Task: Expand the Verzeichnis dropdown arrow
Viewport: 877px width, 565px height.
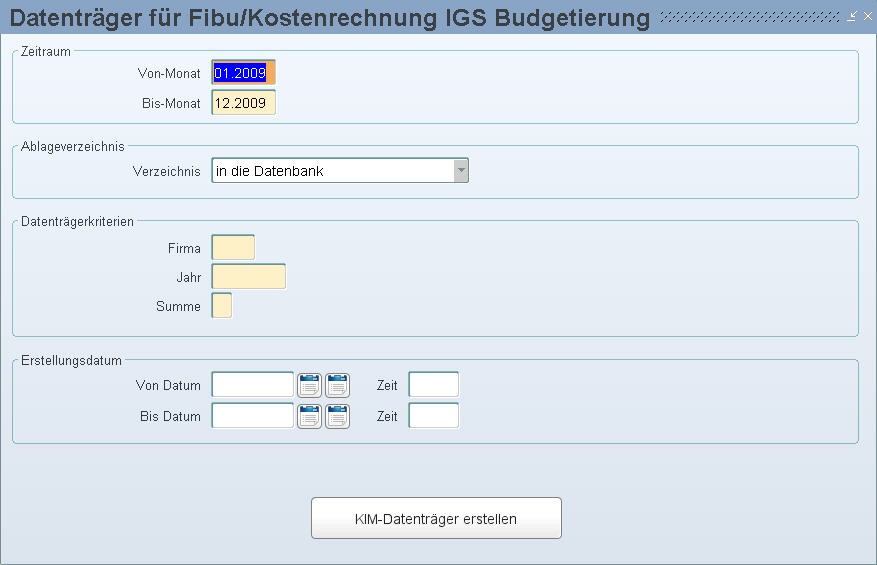Action: click(460, 171)
